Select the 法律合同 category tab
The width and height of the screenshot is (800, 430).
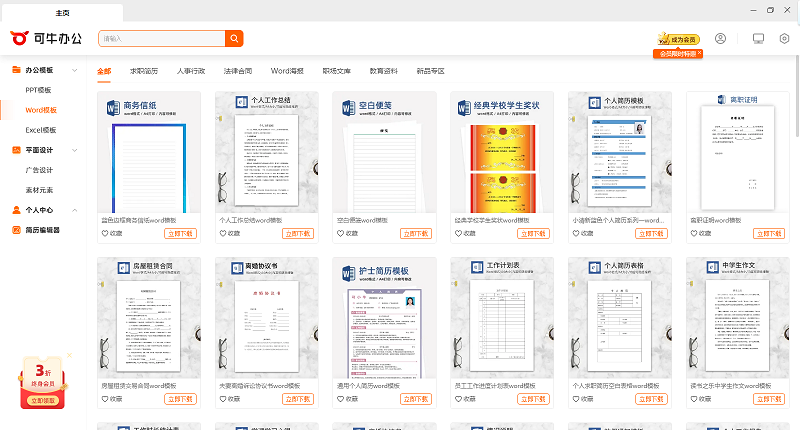pos(237,71)
